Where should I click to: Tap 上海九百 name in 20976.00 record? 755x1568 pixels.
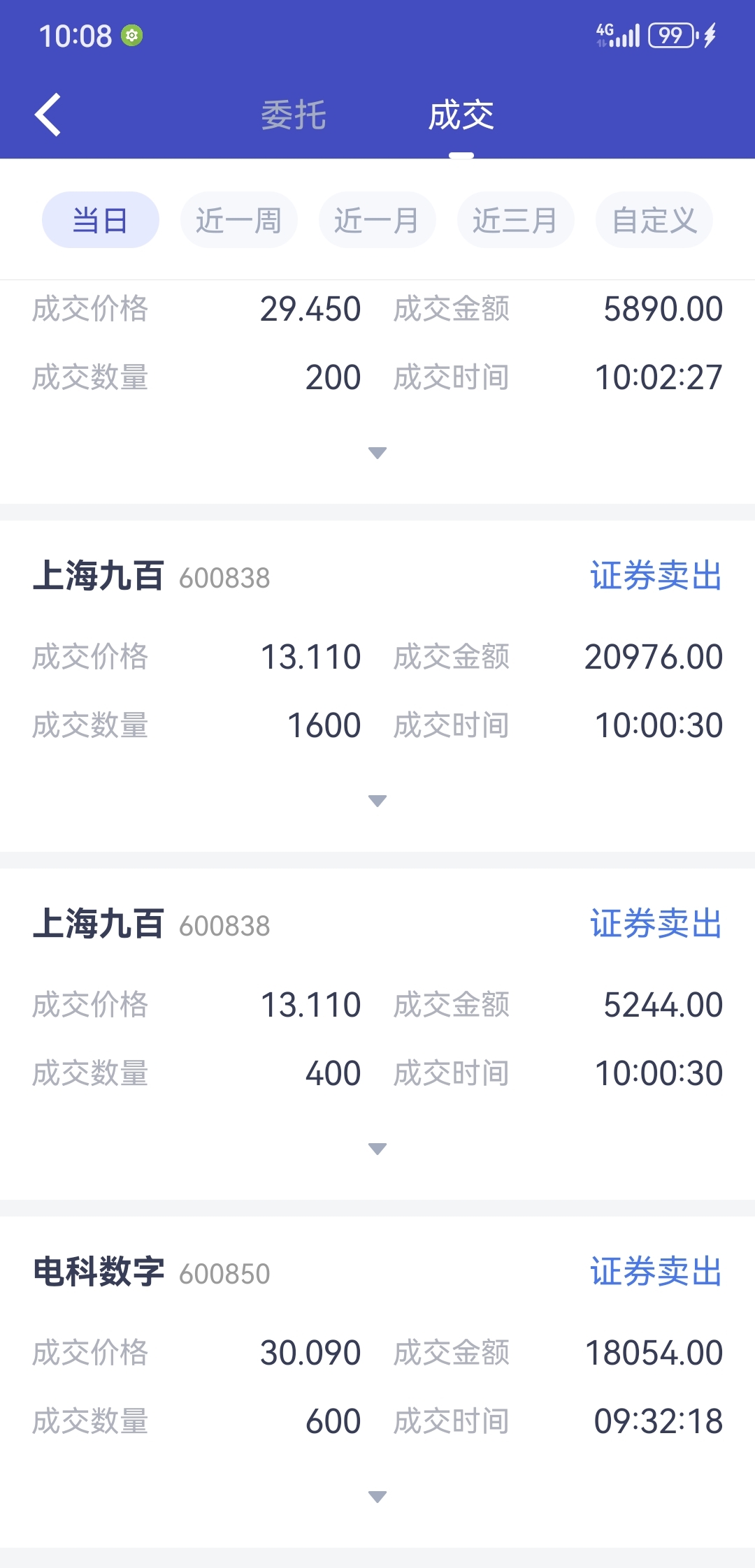point(99,576)
